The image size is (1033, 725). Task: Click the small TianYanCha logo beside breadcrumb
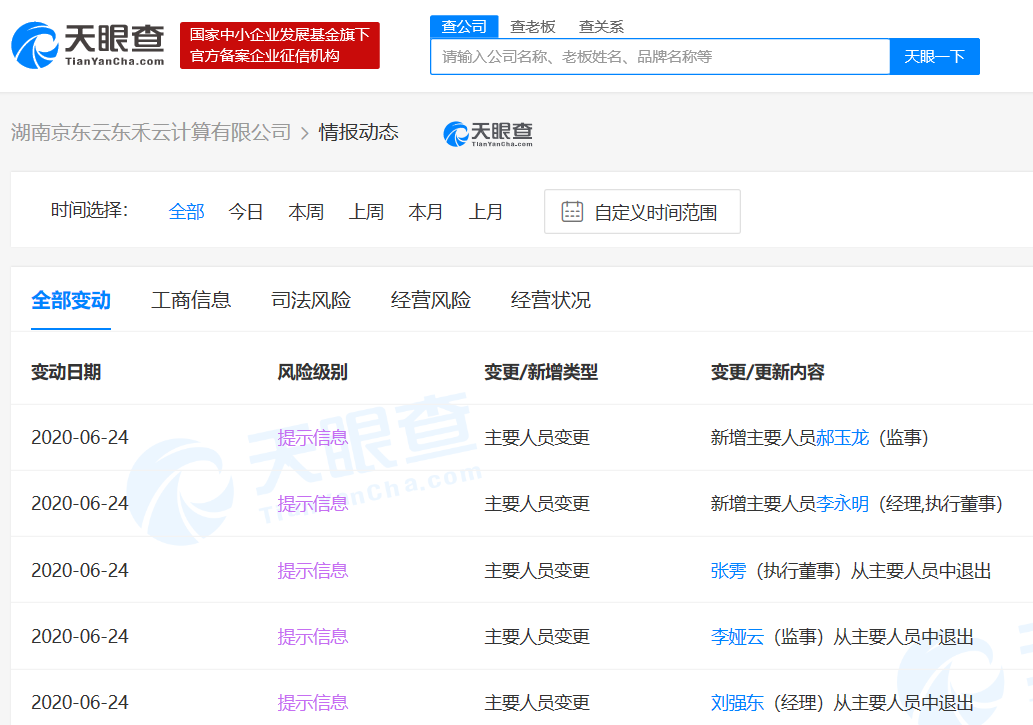point(488,133)
